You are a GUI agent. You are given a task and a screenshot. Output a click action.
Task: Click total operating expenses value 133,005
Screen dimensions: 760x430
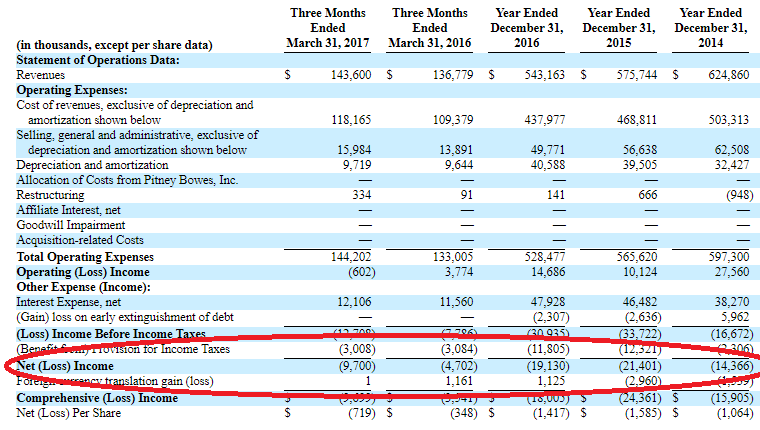[453, 257]
